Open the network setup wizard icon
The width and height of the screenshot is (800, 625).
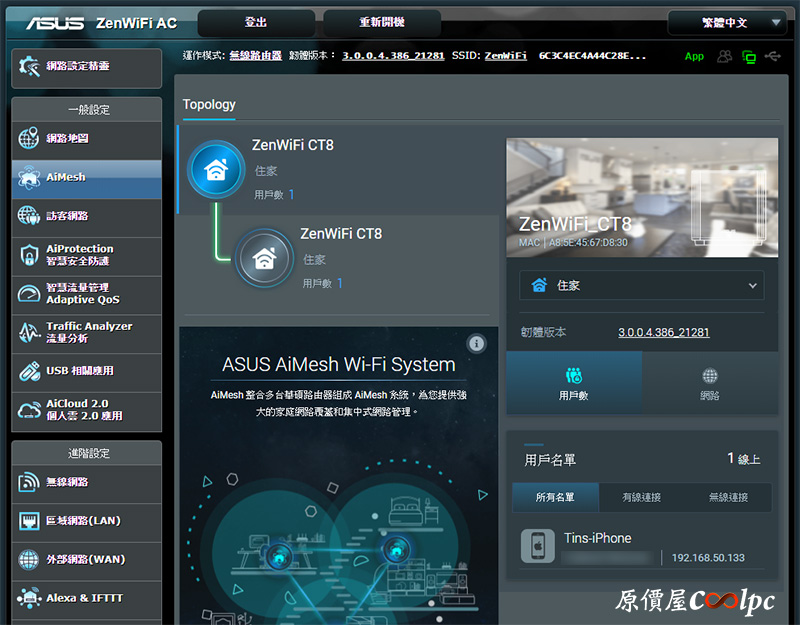29,66
